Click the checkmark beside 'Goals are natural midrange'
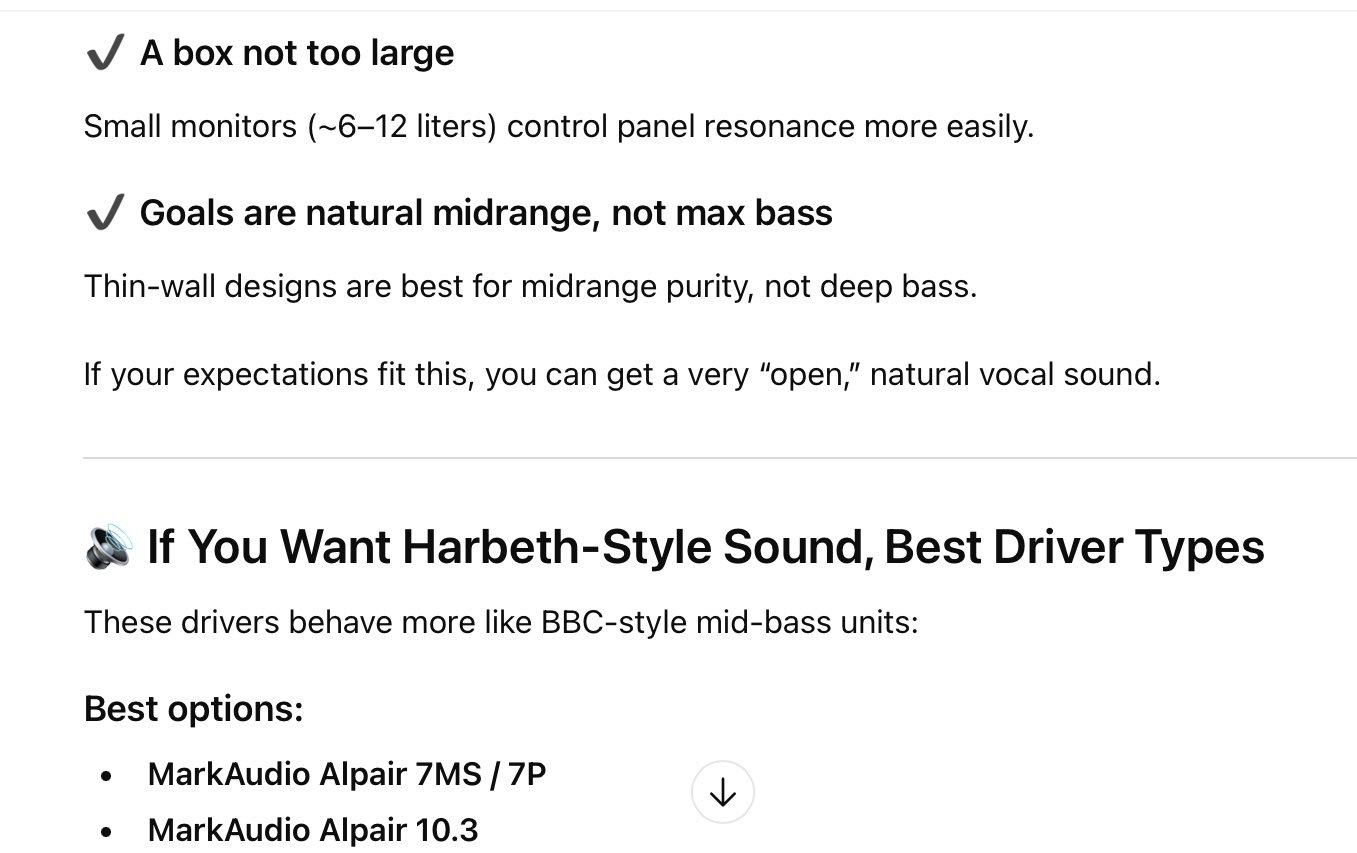Image resolution: width=1357 pixels, height=853 pixels. 105,213
